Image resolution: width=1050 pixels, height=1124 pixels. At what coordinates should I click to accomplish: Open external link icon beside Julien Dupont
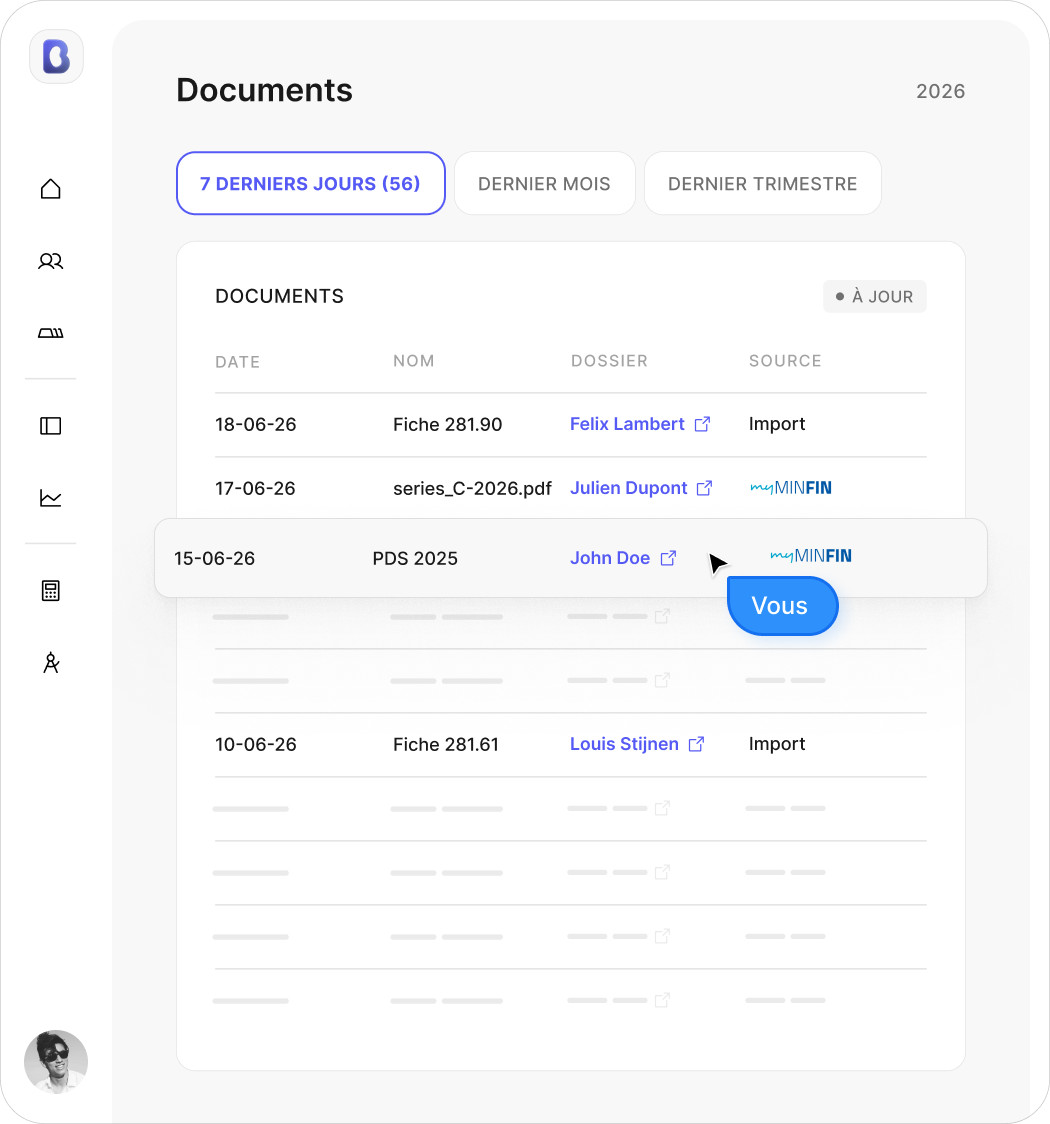click(705, 488)
